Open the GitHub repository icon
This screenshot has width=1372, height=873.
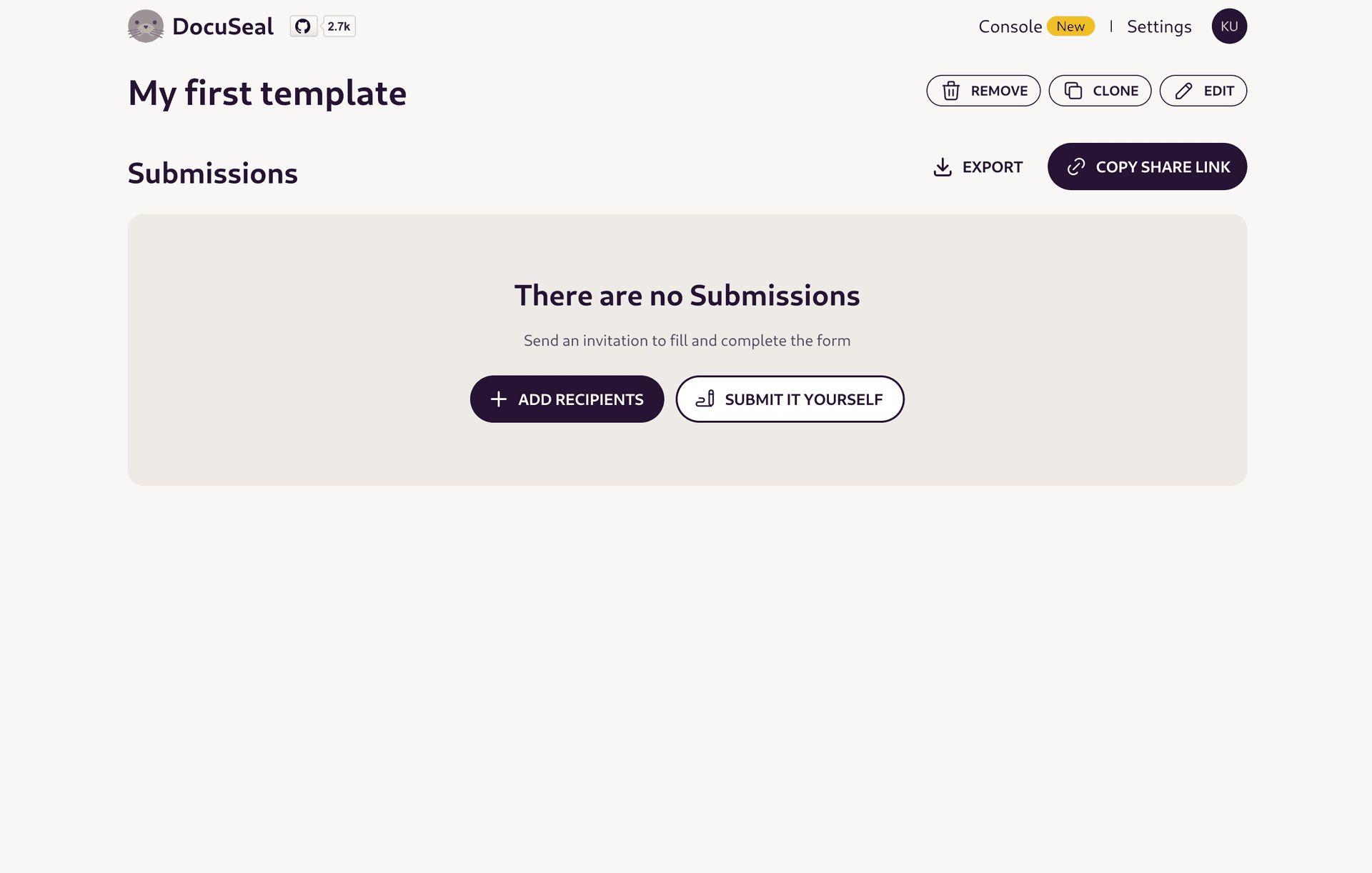303,26
